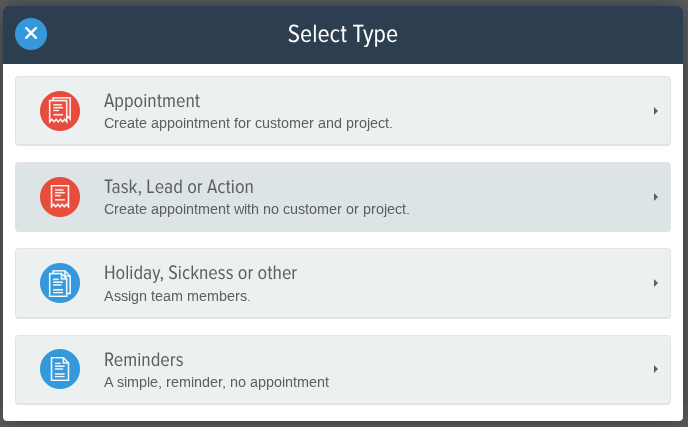Click the Select Type title text
688x427 pixels.
click(343, 34)
